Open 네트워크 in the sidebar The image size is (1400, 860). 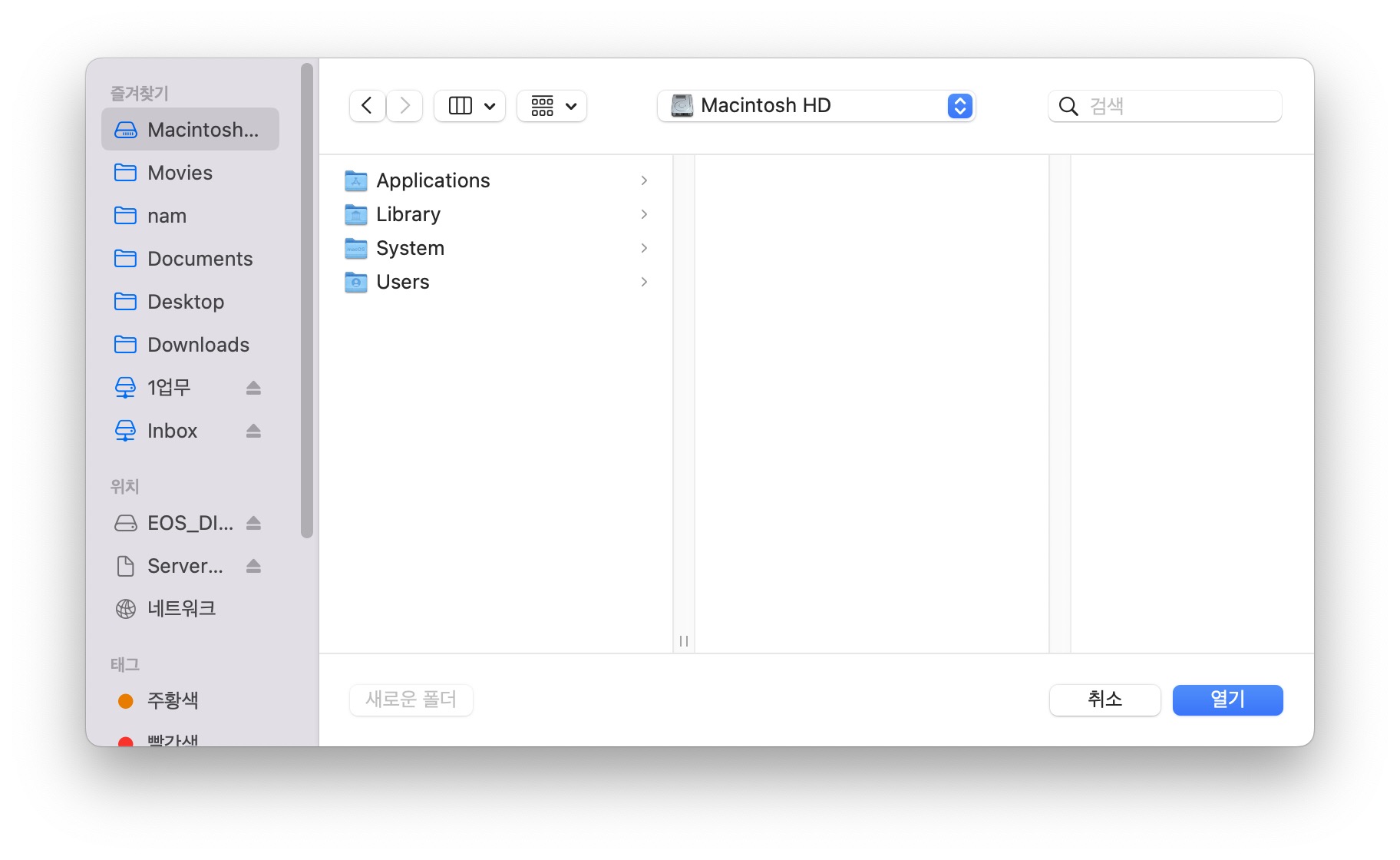tap(190, 609)
